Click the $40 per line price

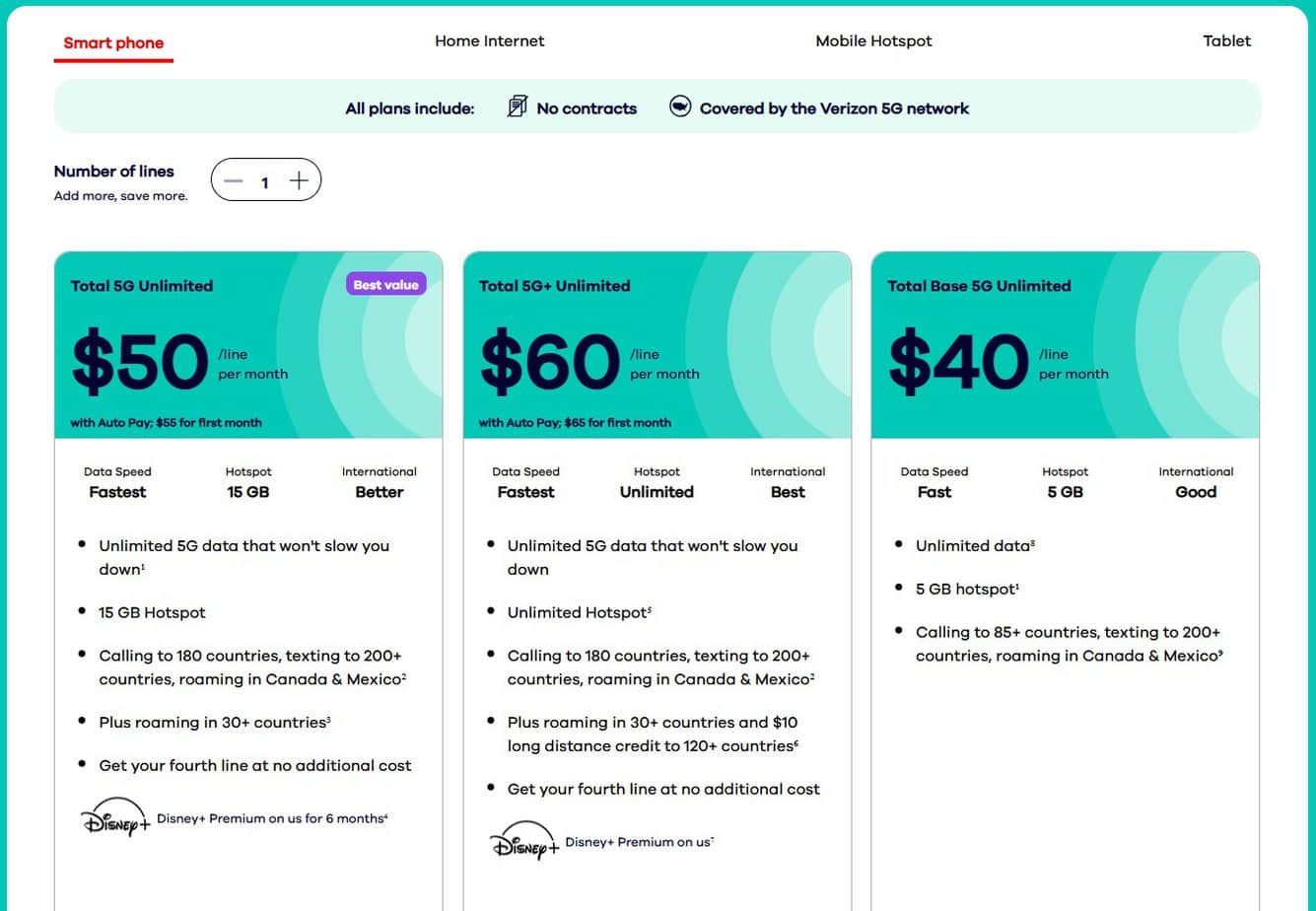[x=958, y=363]
